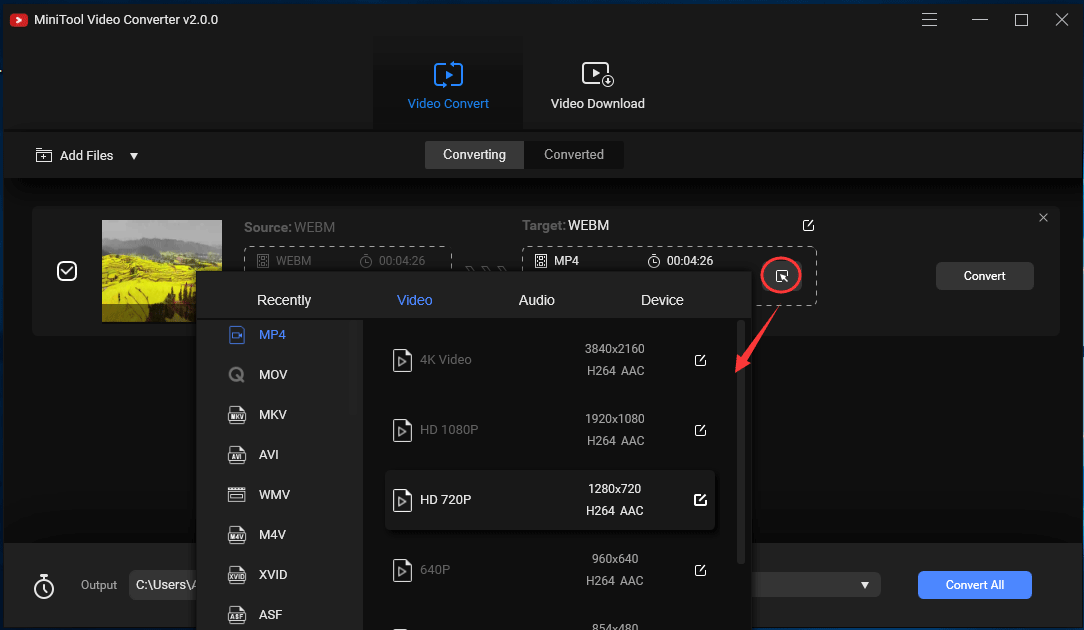The image size is (1084, 630).
Task: Click the MKV file icon
Action: coord(236,415)
